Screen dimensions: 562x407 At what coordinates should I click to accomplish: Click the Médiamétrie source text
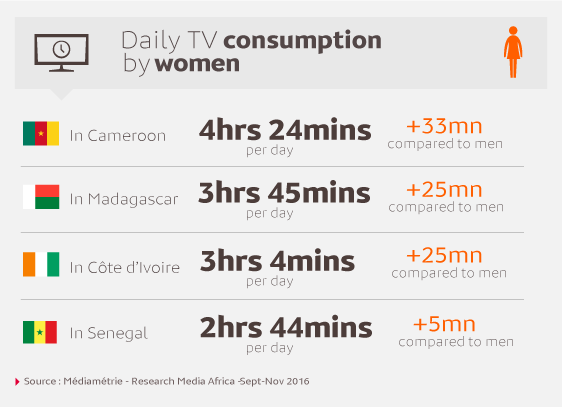167,381
